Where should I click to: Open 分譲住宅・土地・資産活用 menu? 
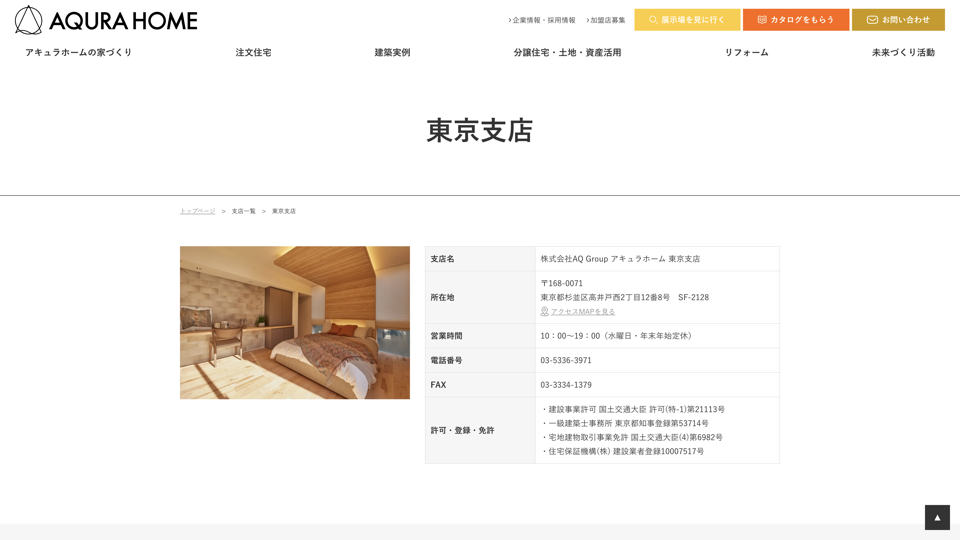click(568, 53)
